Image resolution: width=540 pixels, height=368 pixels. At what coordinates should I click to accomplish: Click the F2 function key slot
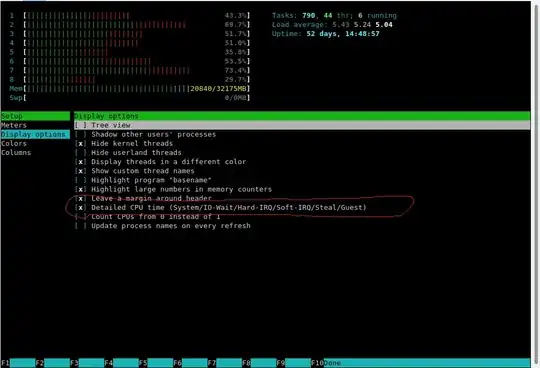53,363
